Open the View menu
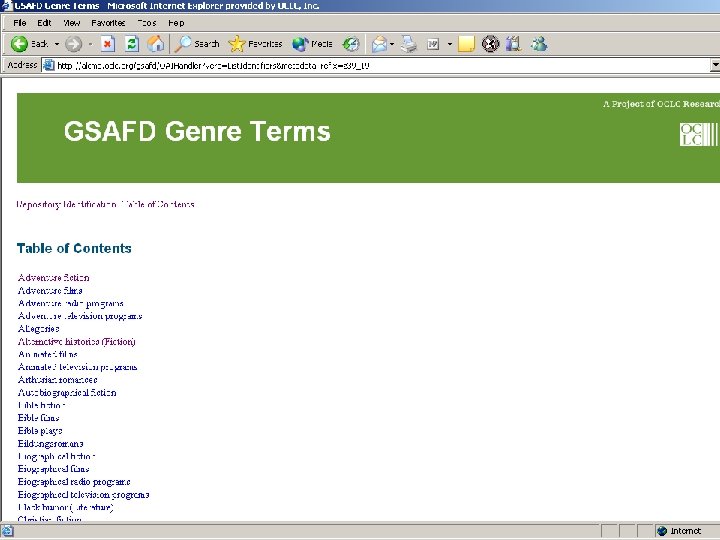Viewport: 720px width, 540px height. (x=72, y=22)
